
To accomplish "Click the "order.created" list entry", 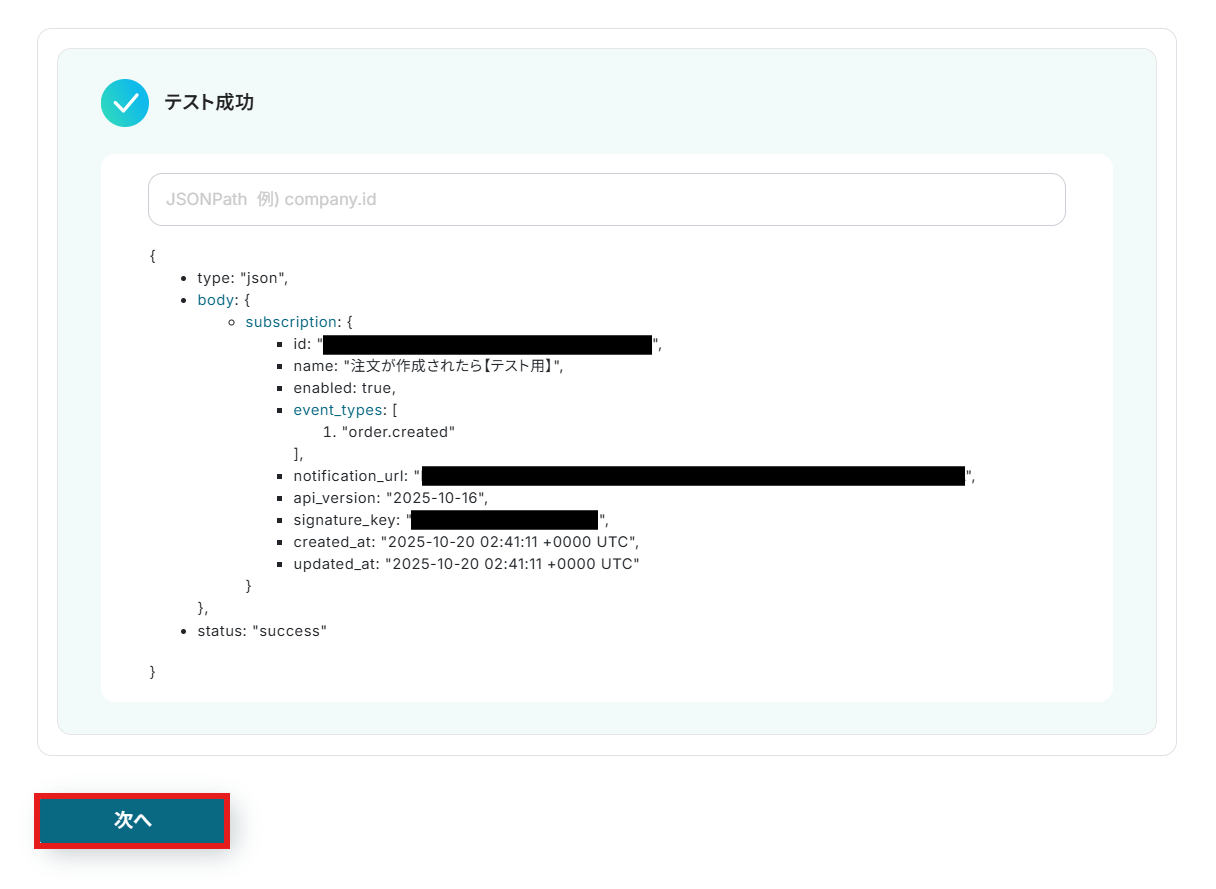I will click(398, 432).
